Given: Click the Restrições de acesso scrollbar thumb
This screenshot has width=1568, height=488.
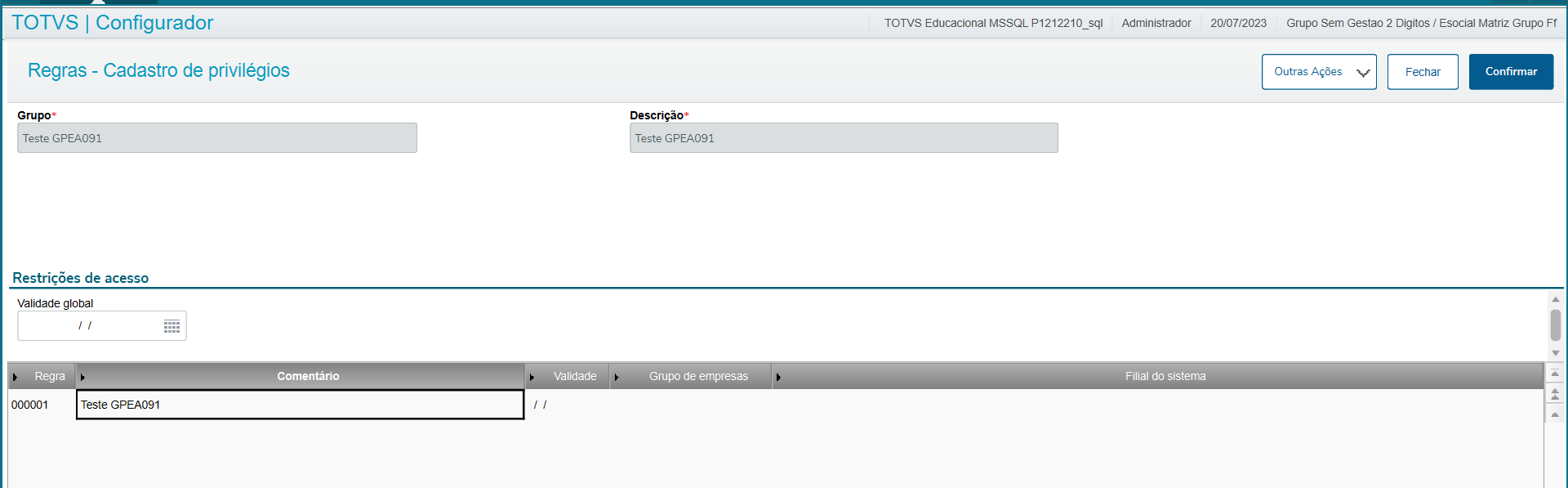Looking at the screenshot, I should tap(1556, 325).
